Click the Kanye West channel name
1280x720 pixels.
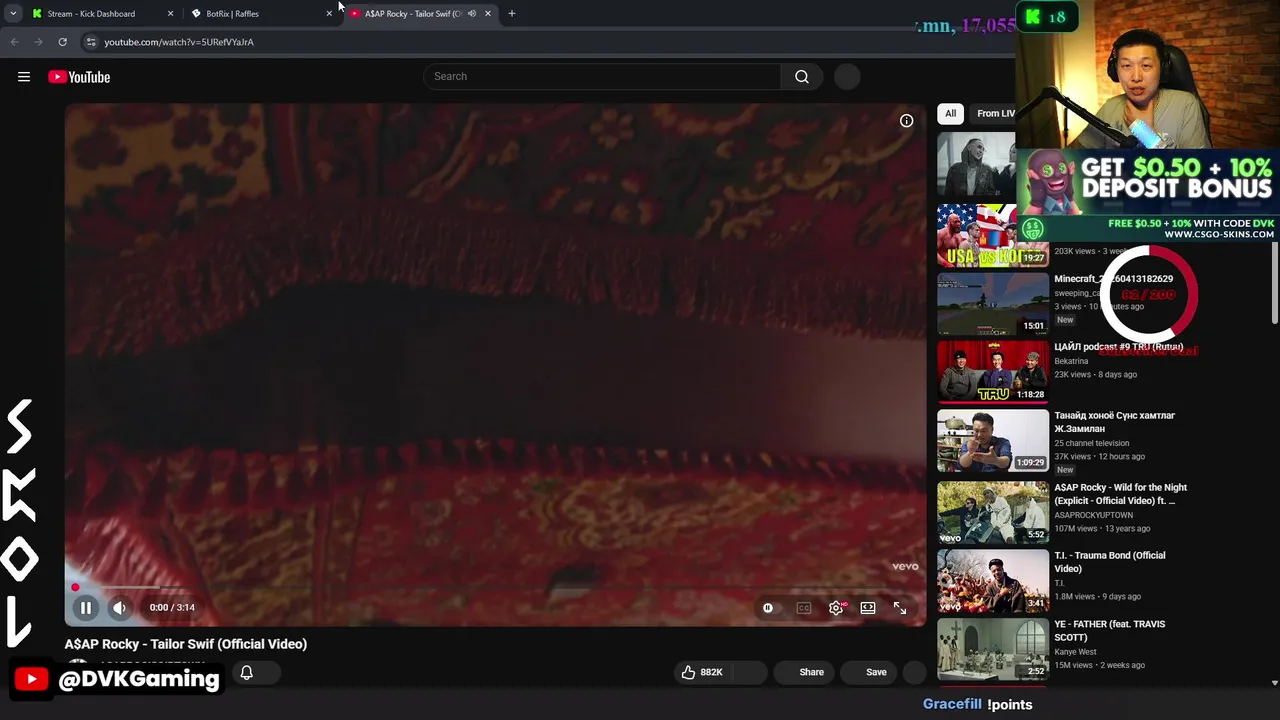pos(1075,652)
